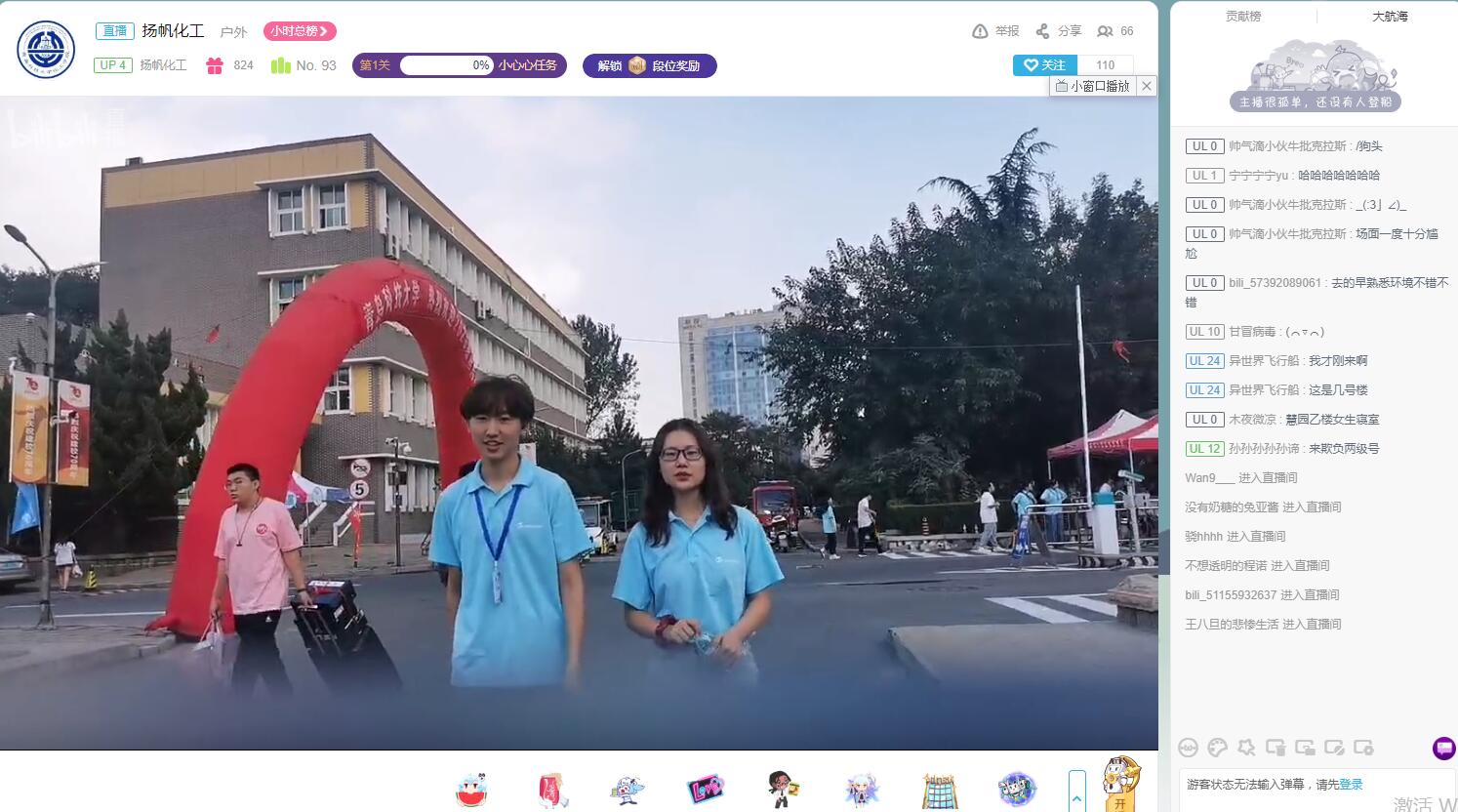Click the share (分享) icon
The width and height of the screenshot is (1458, 812).
coord(1043,31)
